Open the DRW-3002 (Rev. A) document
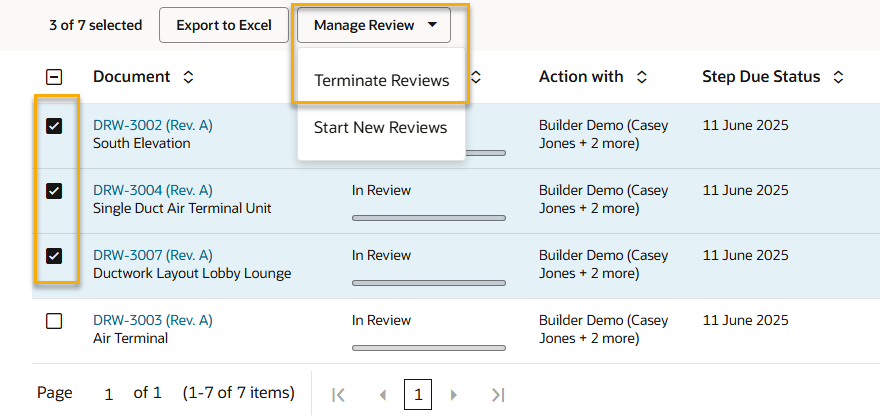Viewport: 880px width, 420px height. pyautogui.click(x=152, y=125)
